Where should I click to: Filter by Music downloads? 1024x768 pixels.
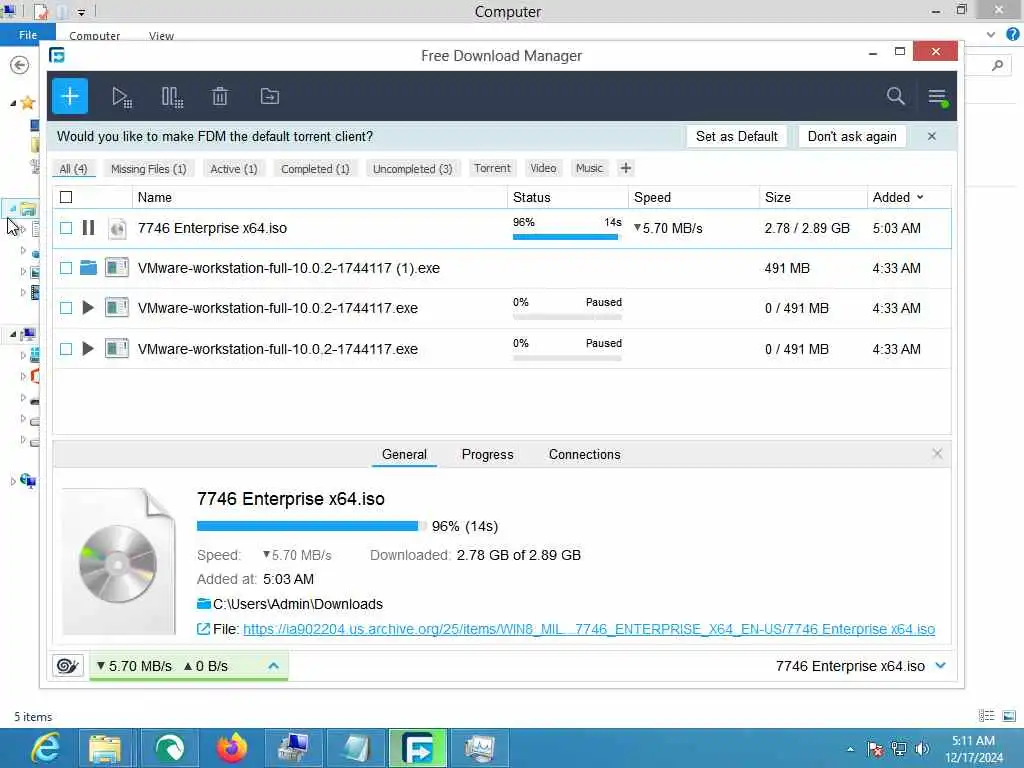(589, 168)
